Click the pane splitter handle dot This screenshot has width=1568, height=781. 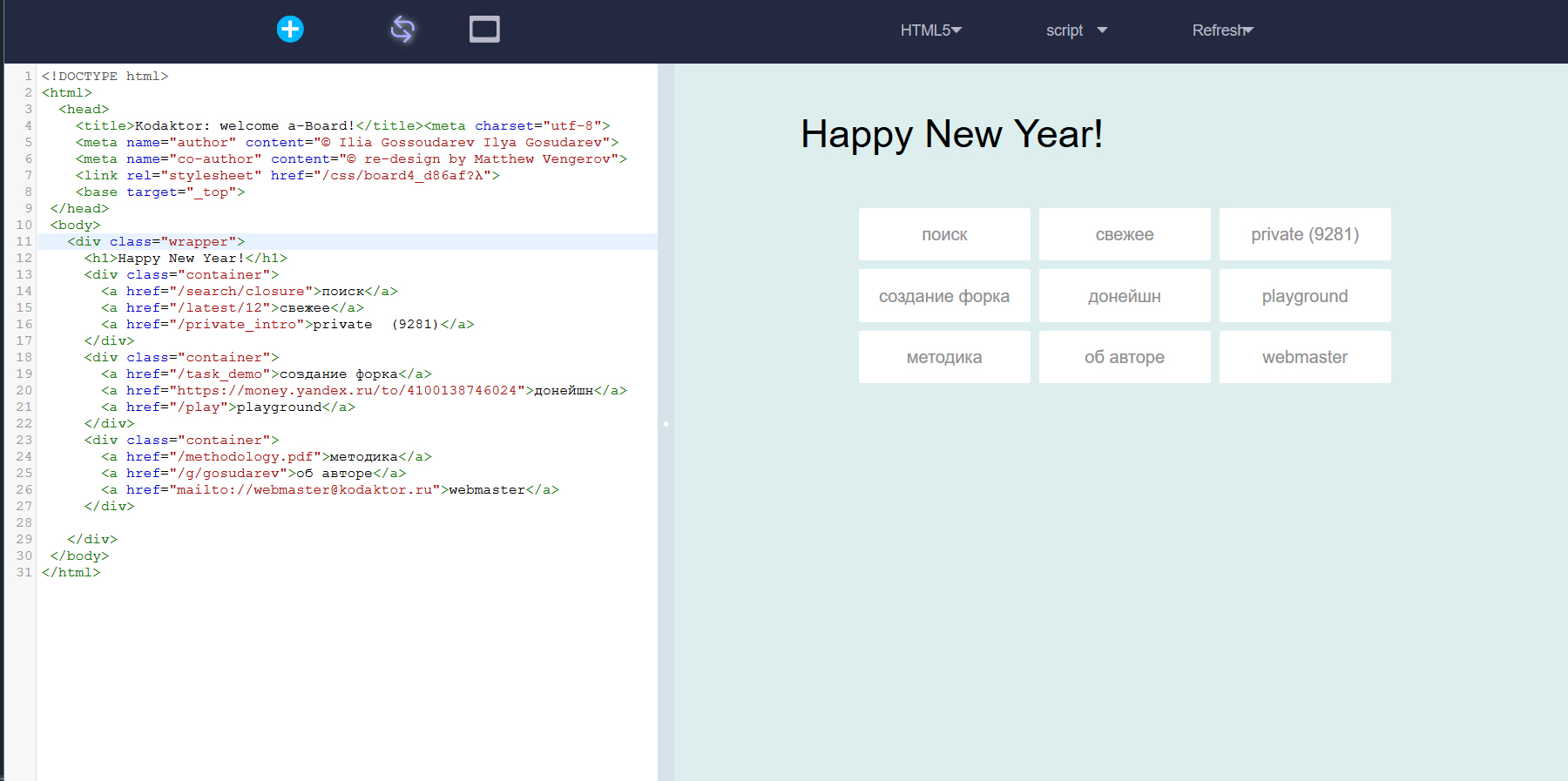666,424
